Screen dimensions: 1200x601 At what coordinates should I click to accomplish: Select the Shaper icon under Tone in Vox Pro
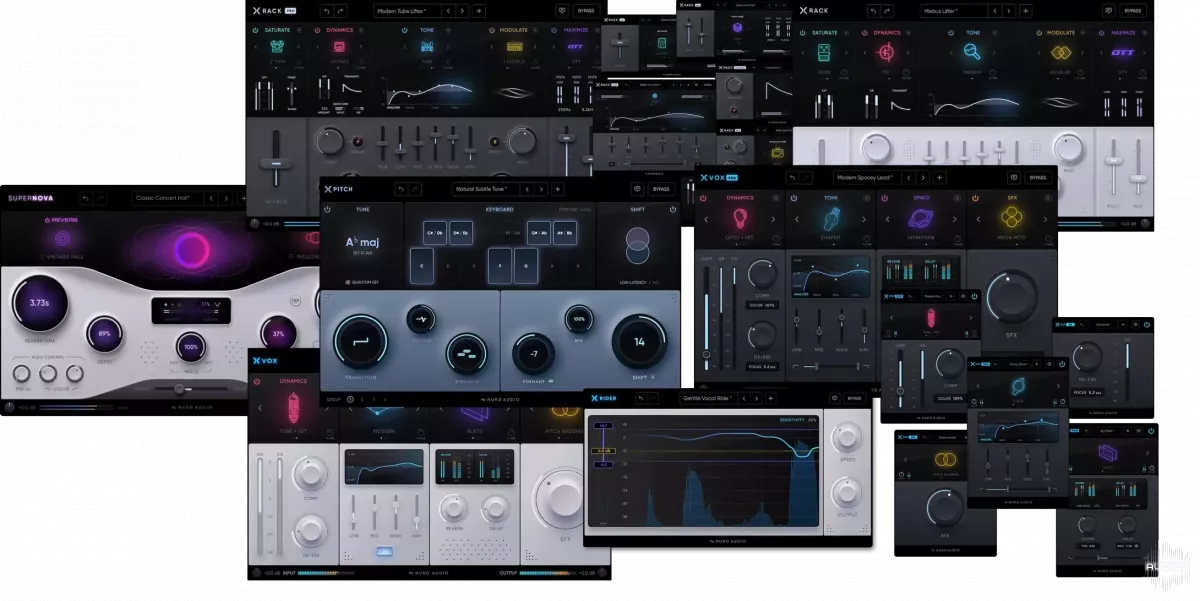pyautogui.click(x=832, y=217)
